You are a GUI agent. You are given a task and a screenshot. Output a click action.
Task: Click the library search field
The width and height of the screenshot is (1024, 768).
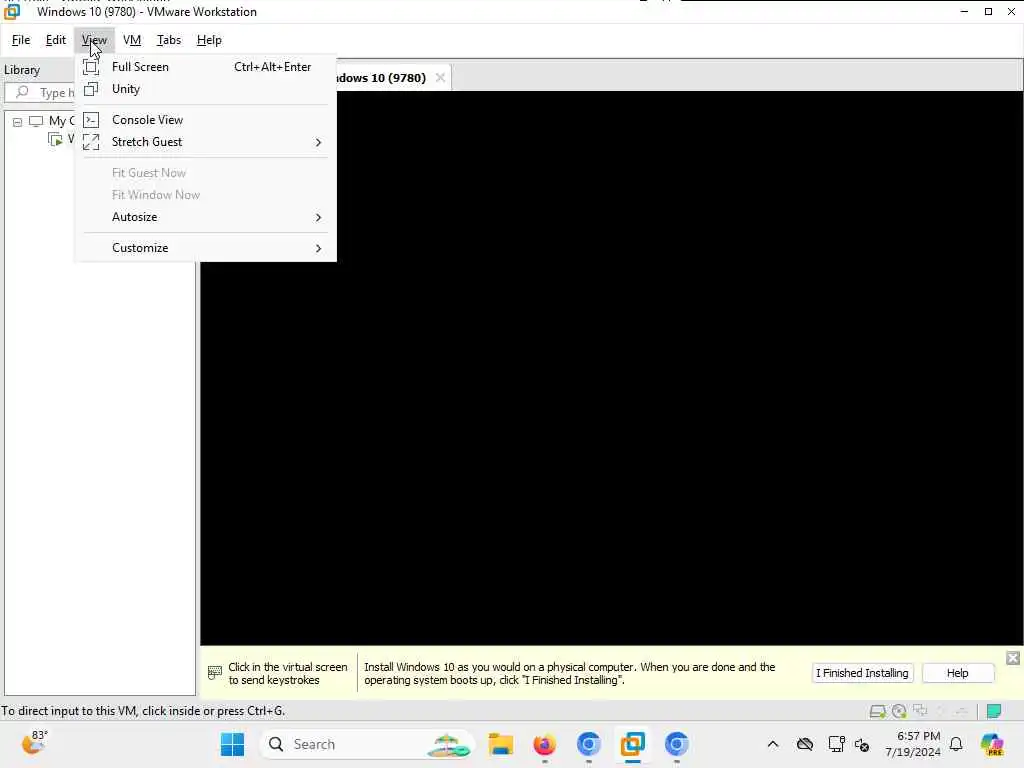coord(40,92)
